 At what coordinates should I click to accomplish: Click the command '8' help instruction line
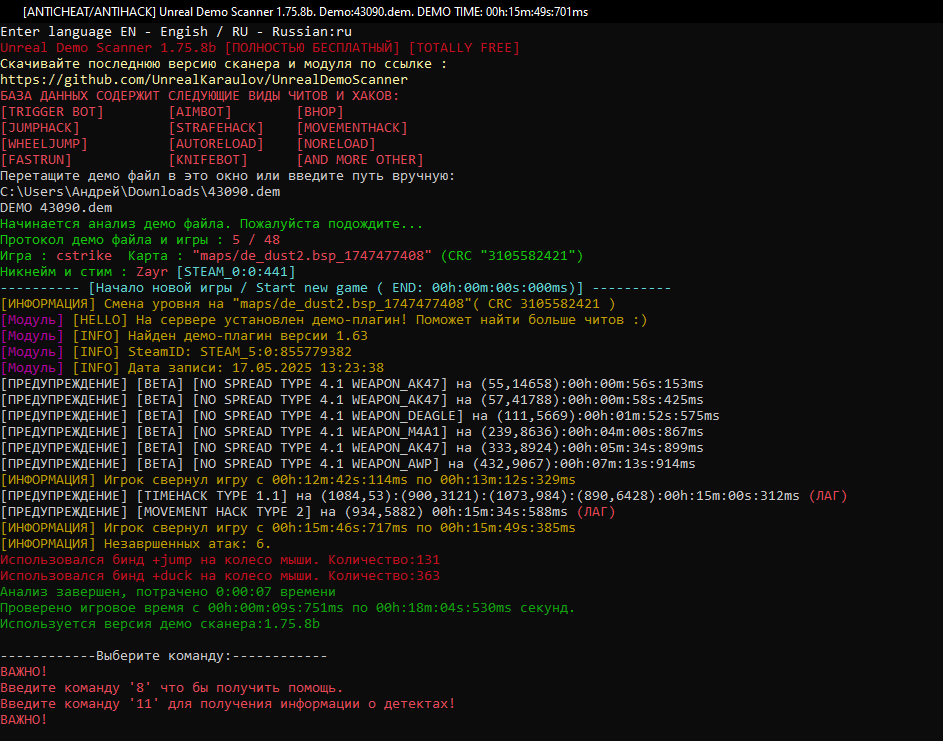172,687
